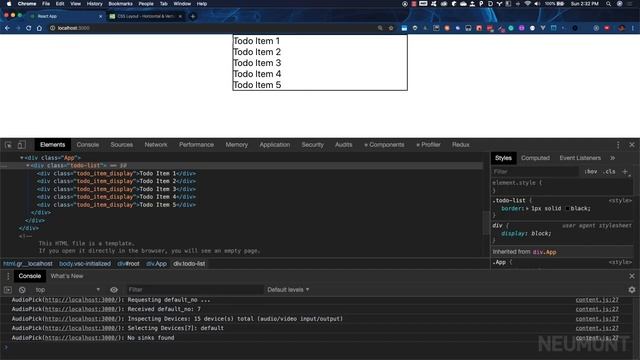Open the What's New drawer tab

click(67, 276)
